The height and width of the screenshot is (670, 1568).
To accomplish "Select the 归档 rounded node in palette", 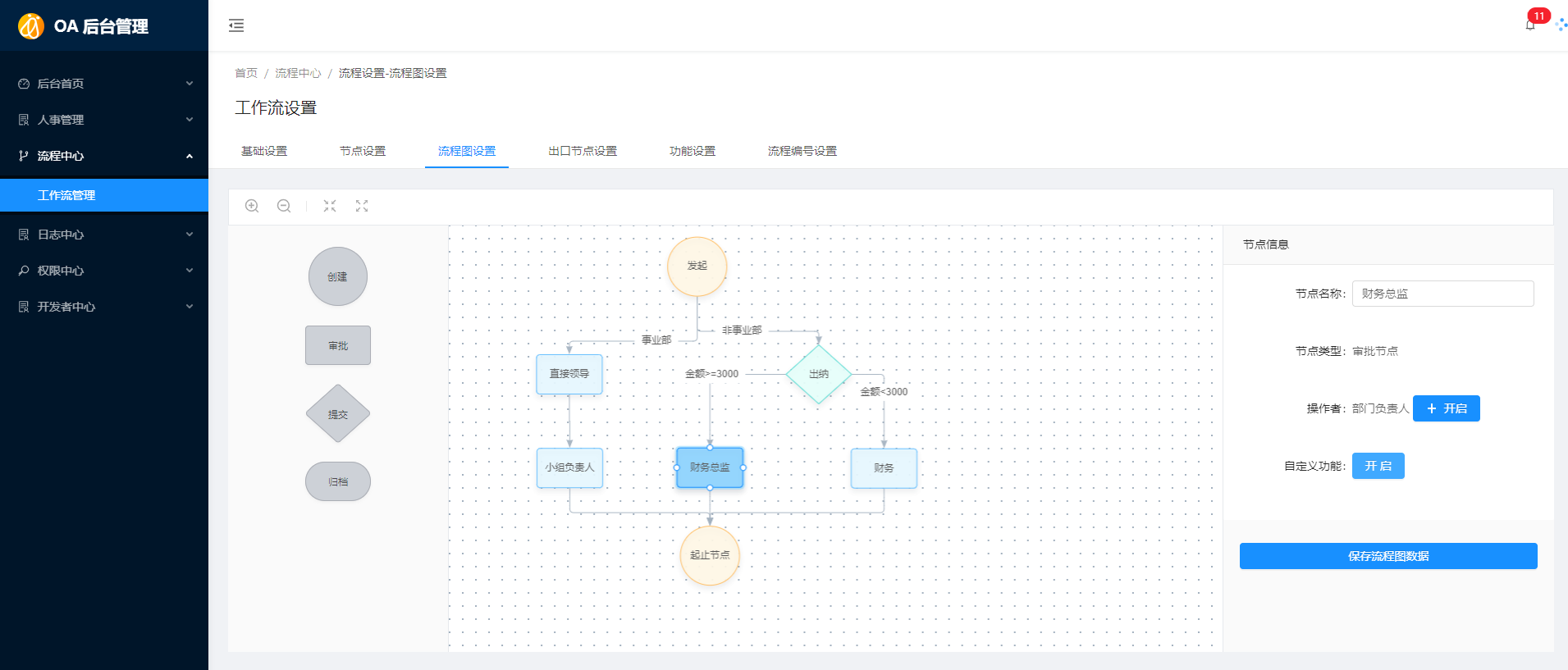I will point(338,481).
